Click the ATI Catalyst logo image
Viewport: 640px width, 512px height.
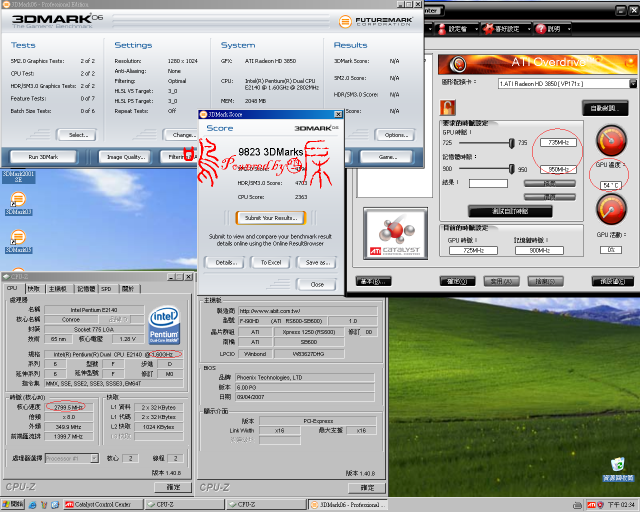pos(396,234)
